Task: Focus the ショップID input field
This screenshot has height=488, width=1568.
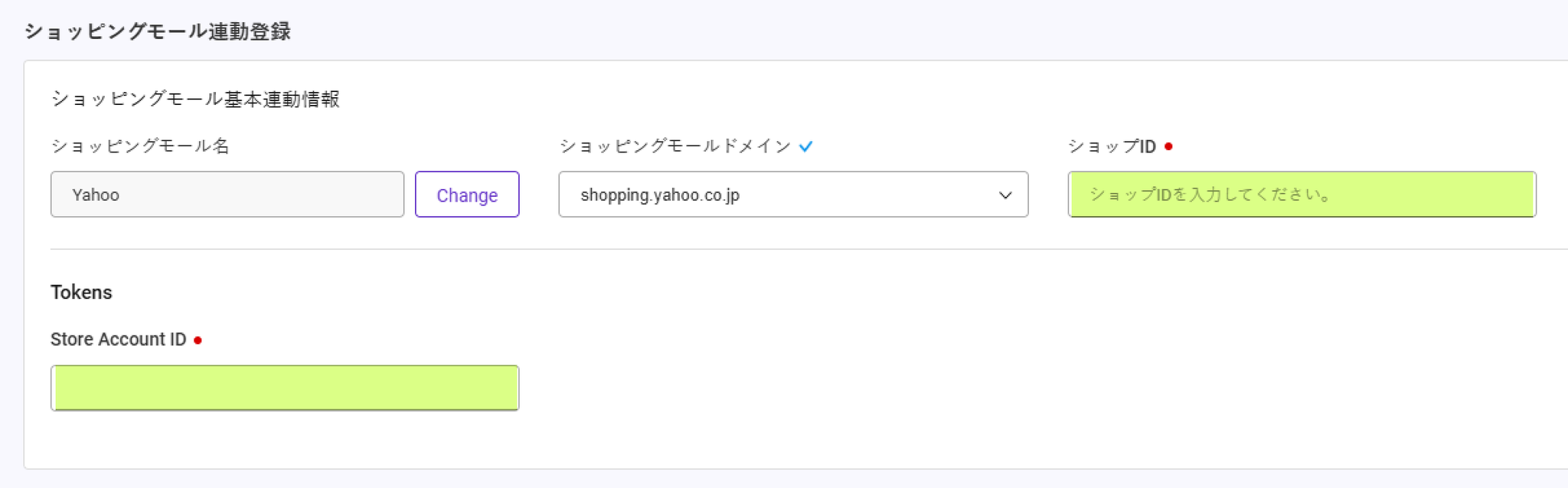Action: pos(1302,195)
